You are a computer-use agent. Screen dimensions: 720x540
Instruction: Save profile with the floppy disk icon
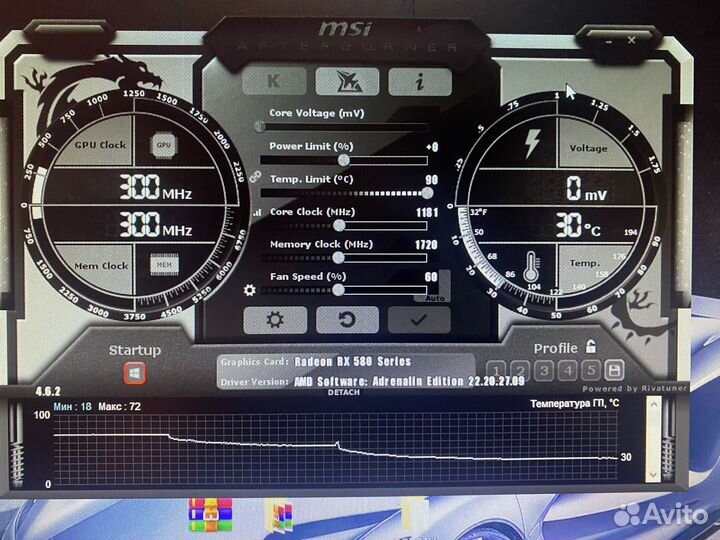point(614,370)
